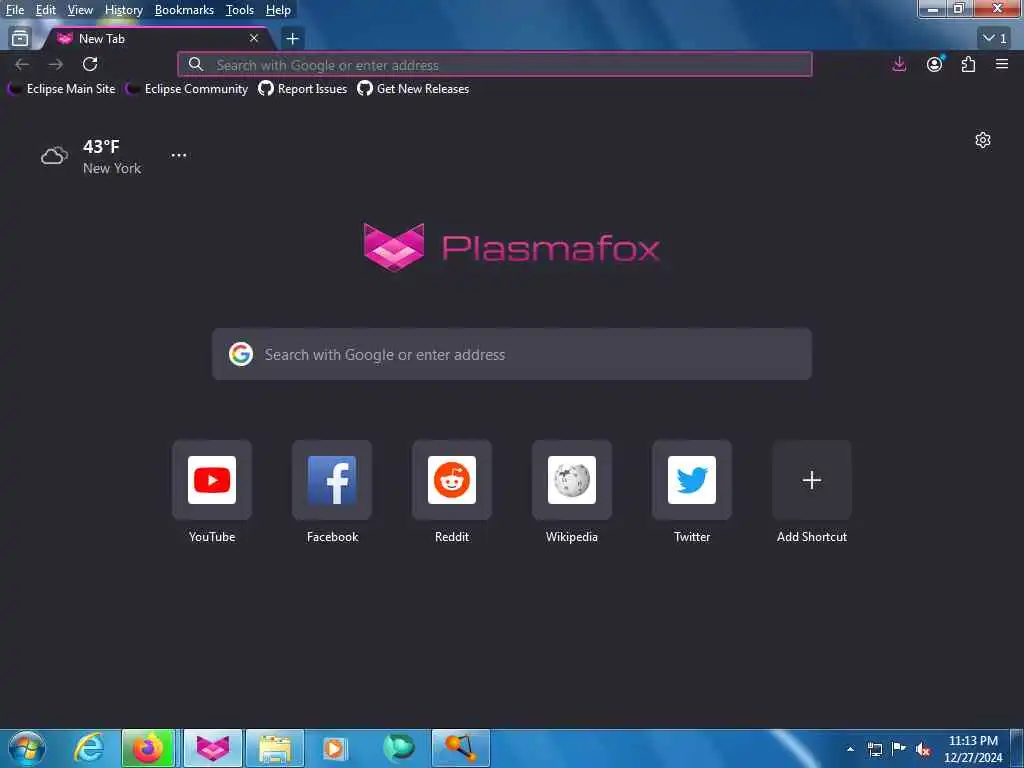Click the Plasmafox logo
The height and width of the screenshot is (768, 1024).
[511, 248]
